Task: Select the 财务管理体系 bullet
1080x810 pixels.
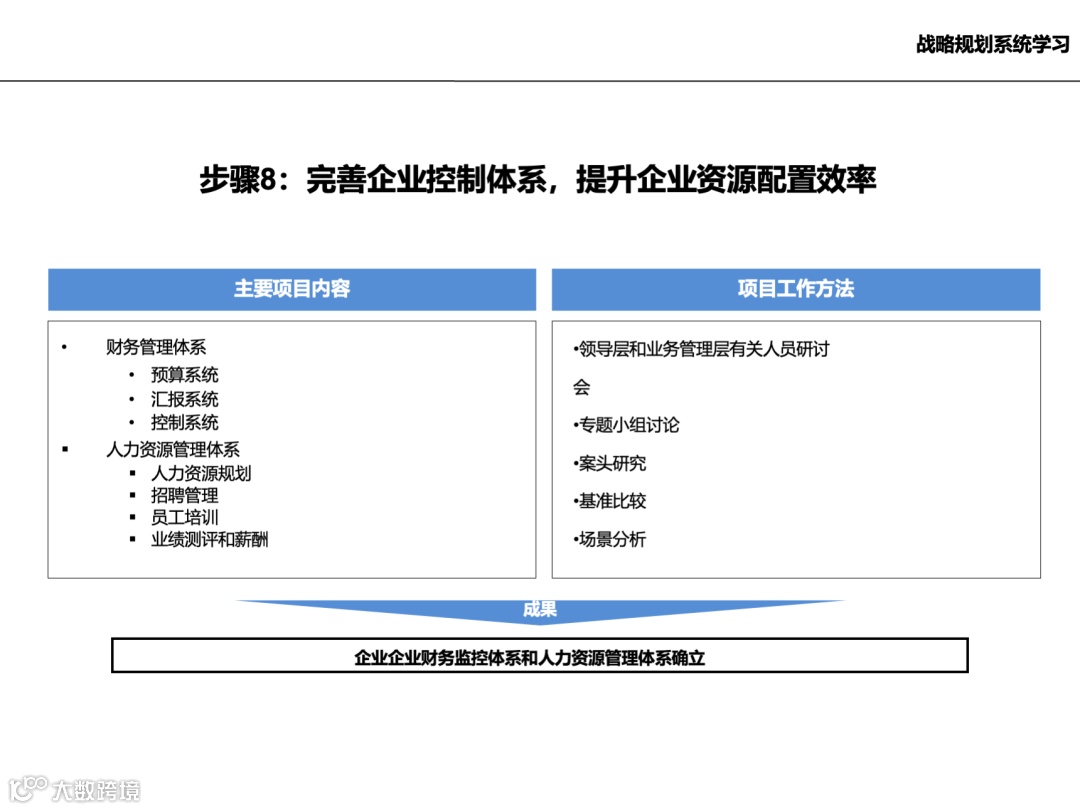Action: point(156,346)
